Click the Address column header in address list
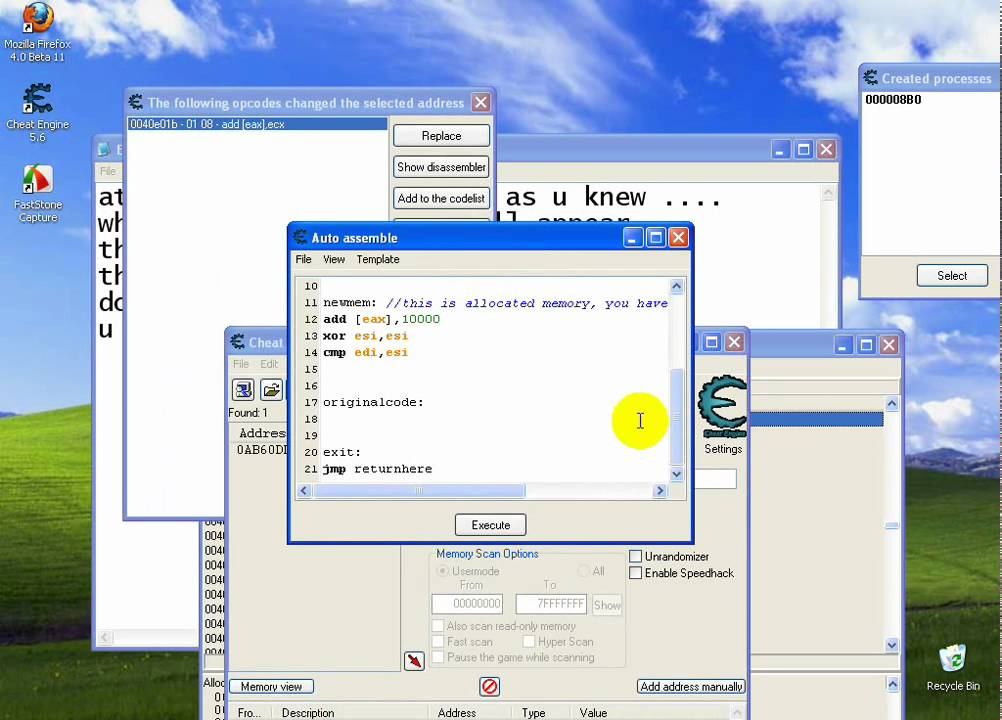This screenshot has width=1002, height=720. pyautogui.click(x=456, y=713)
